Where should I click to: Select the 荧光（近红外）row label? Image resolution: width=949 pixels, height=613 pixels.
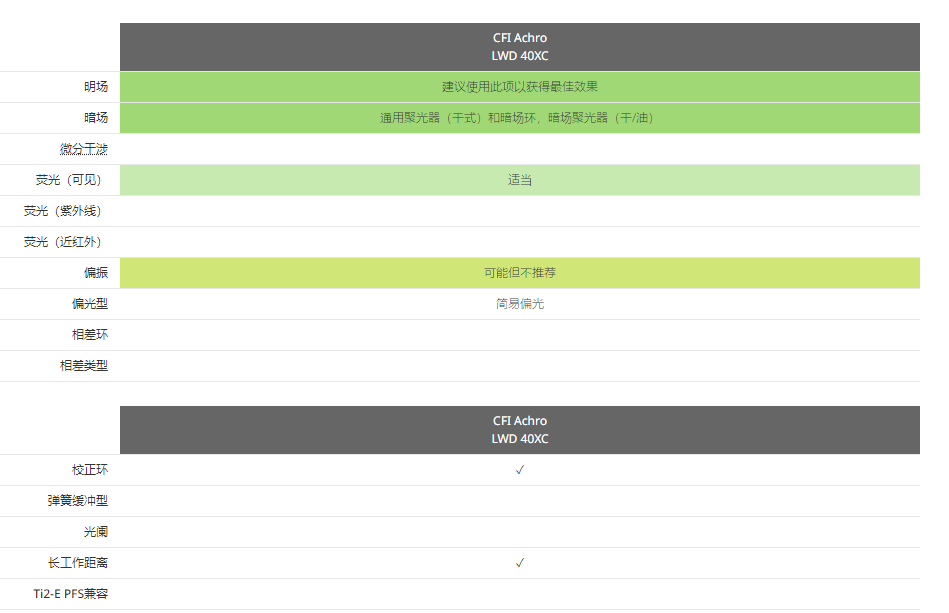[x=62, y=242]
